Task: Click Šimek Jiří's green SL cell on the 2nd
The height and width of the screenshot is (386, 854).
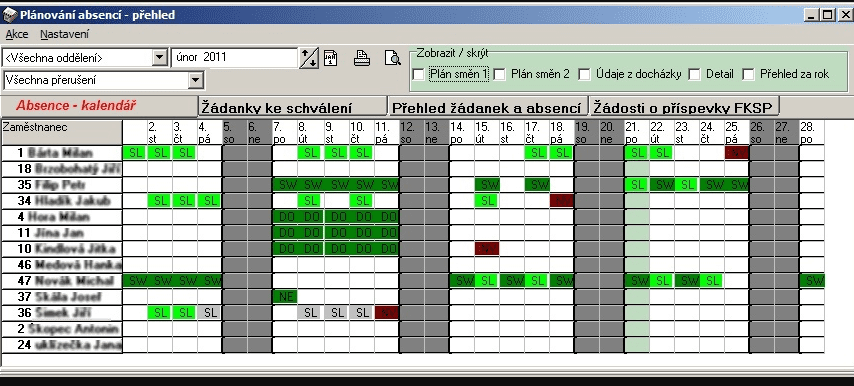Action: (x=160, y=313)
